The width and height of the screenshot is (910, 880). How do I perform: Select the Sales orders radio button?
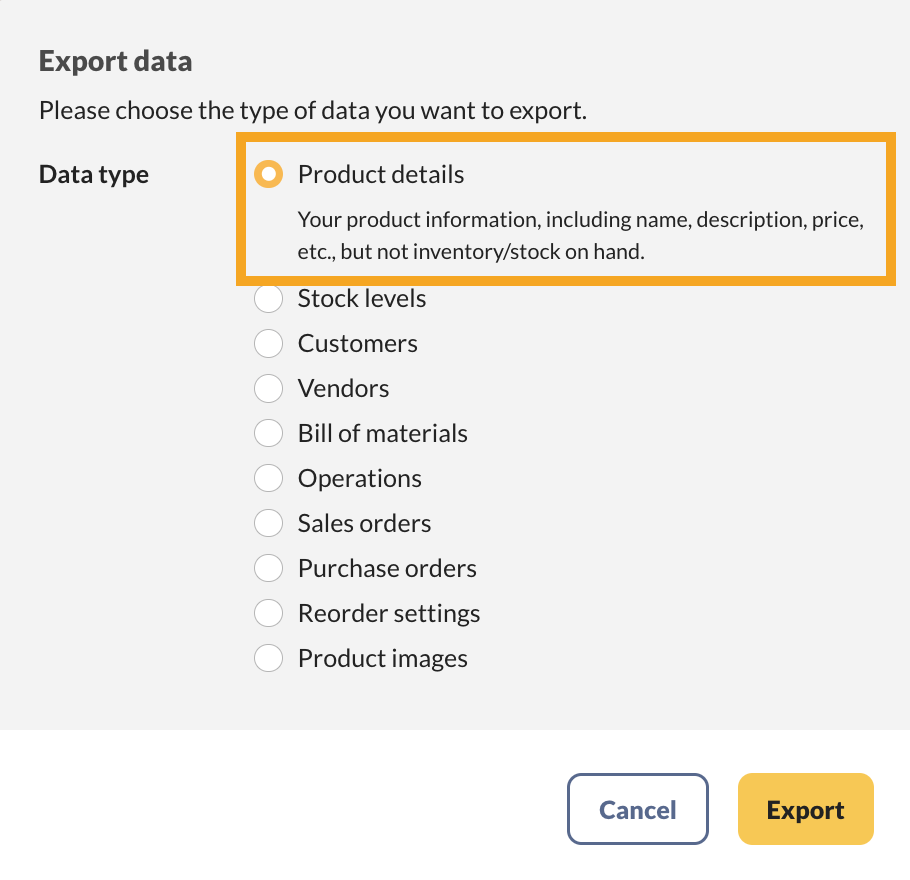click(268, 524)
